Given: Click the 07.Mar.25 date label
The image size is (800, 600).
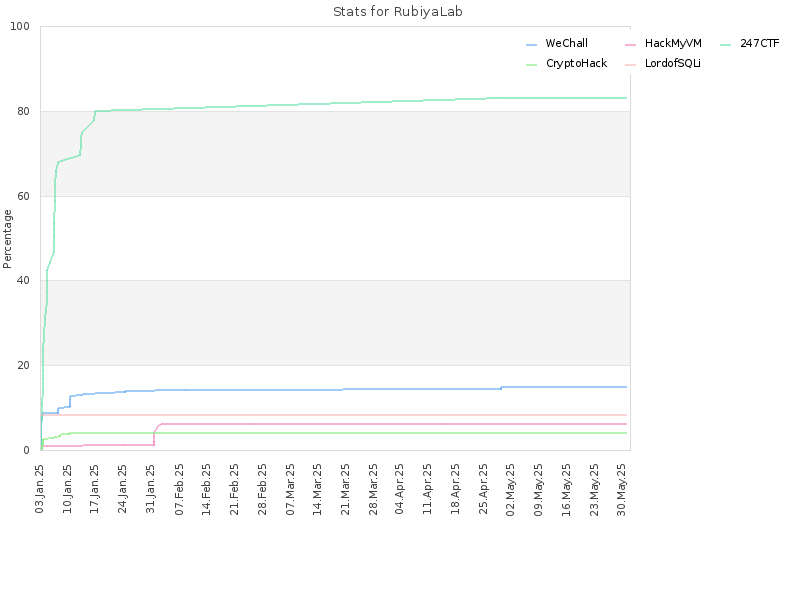Looking at the screenshot, I should click(x=290, y=489).
